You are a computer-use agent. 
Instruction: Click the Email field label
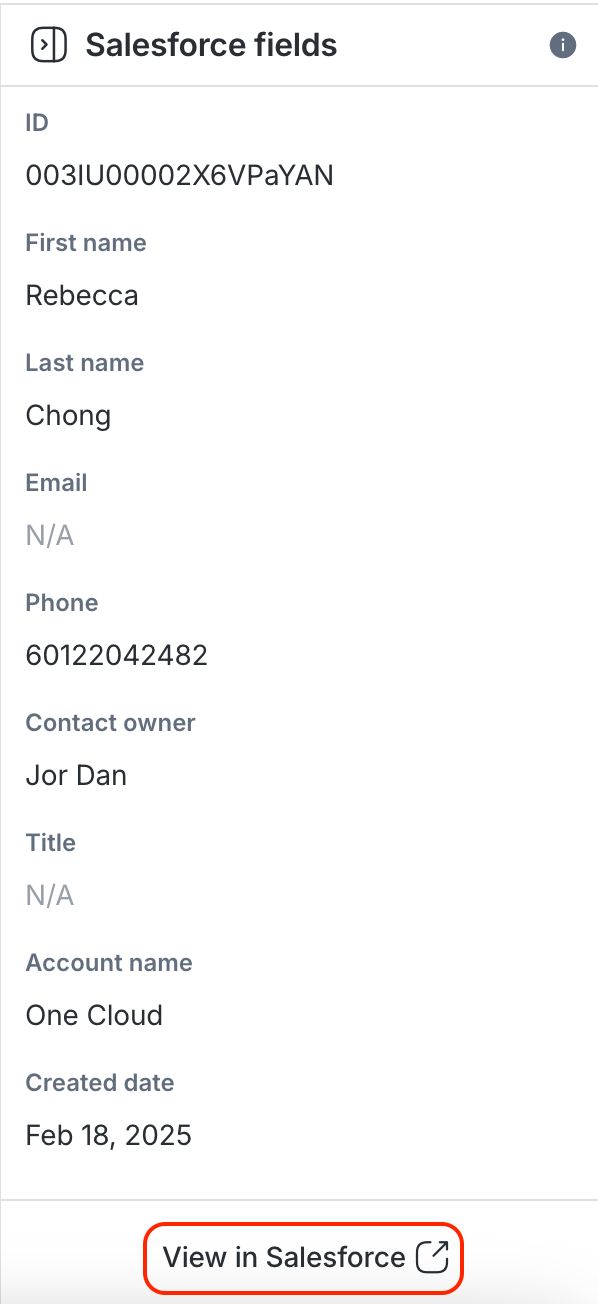(x=56, y=483)
